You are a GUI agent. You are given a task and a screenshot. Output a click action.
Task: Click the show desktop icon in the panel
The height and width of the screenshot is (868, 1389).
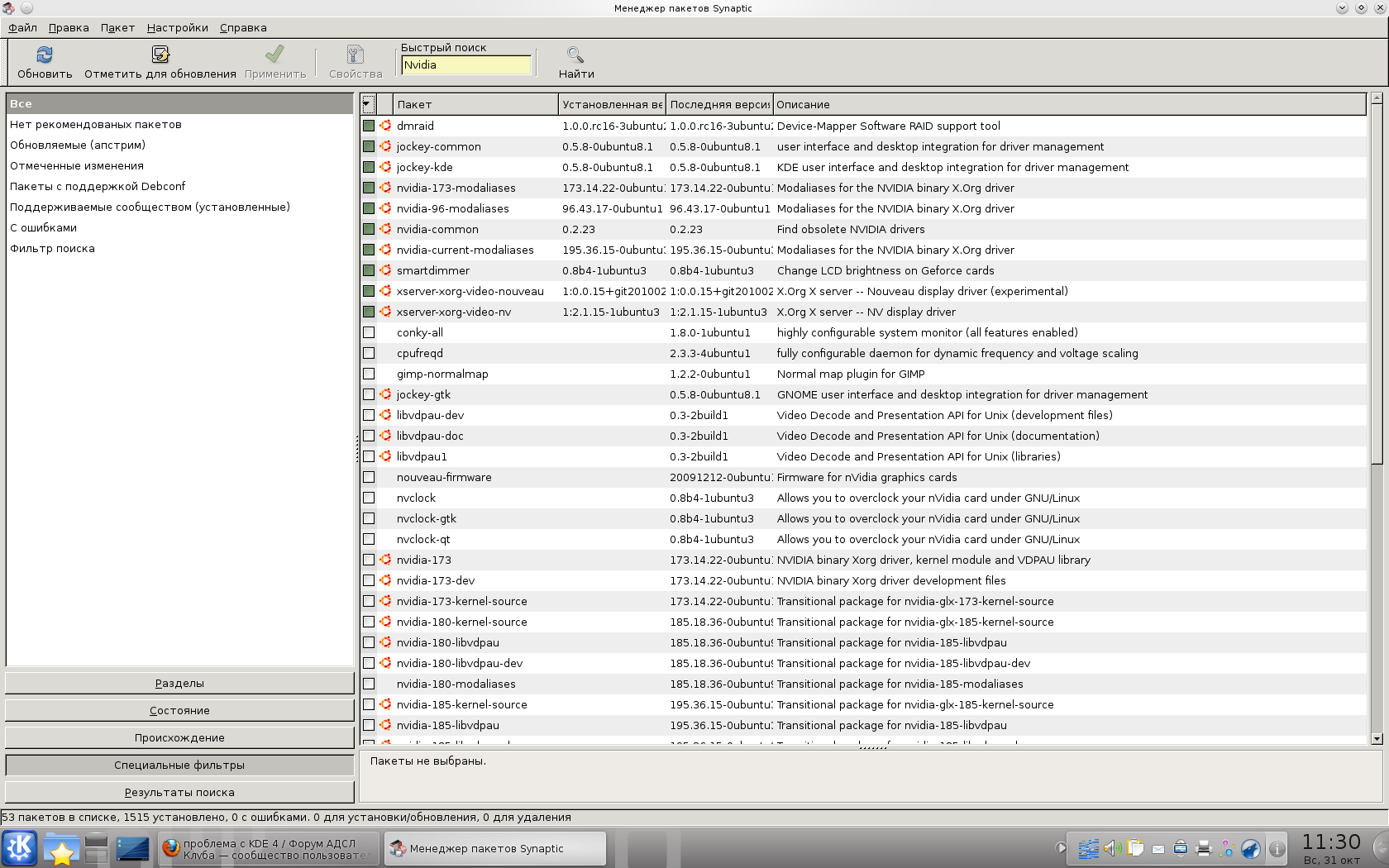(x=132, y=849)
